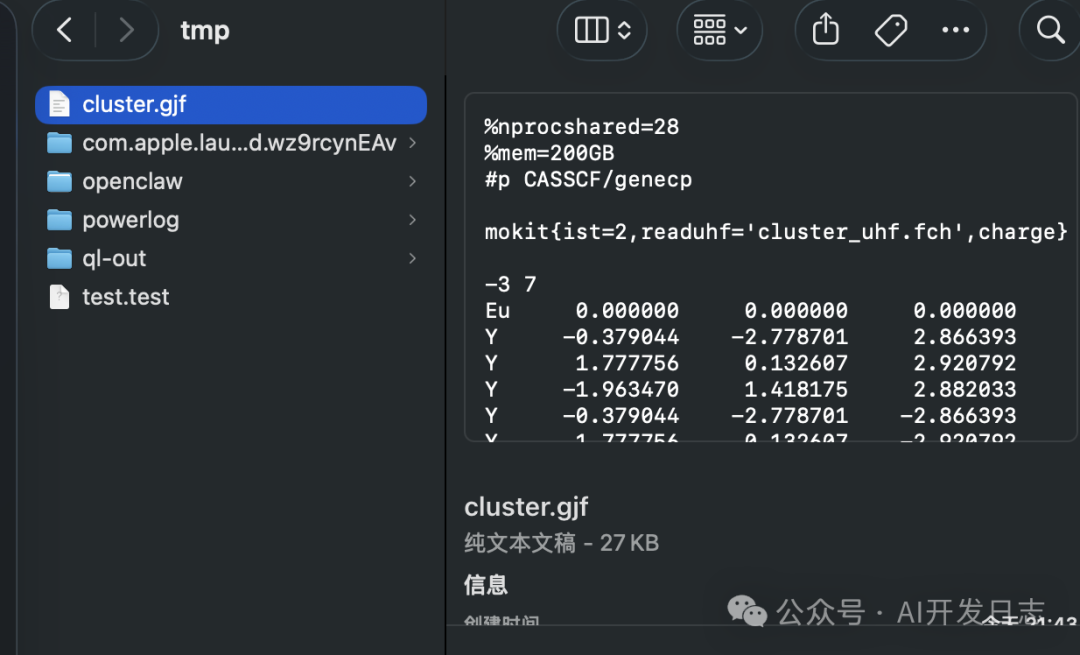Select the cluster.gjf file row

tap(231, 105)
